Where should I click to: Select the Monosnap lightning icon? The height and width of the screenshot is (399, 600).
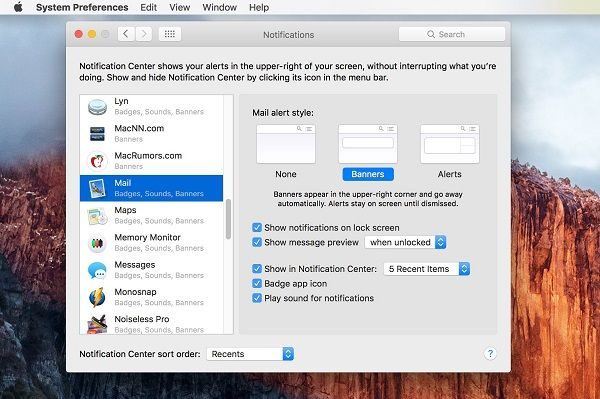pyautogui.click(x=97, y=297)
